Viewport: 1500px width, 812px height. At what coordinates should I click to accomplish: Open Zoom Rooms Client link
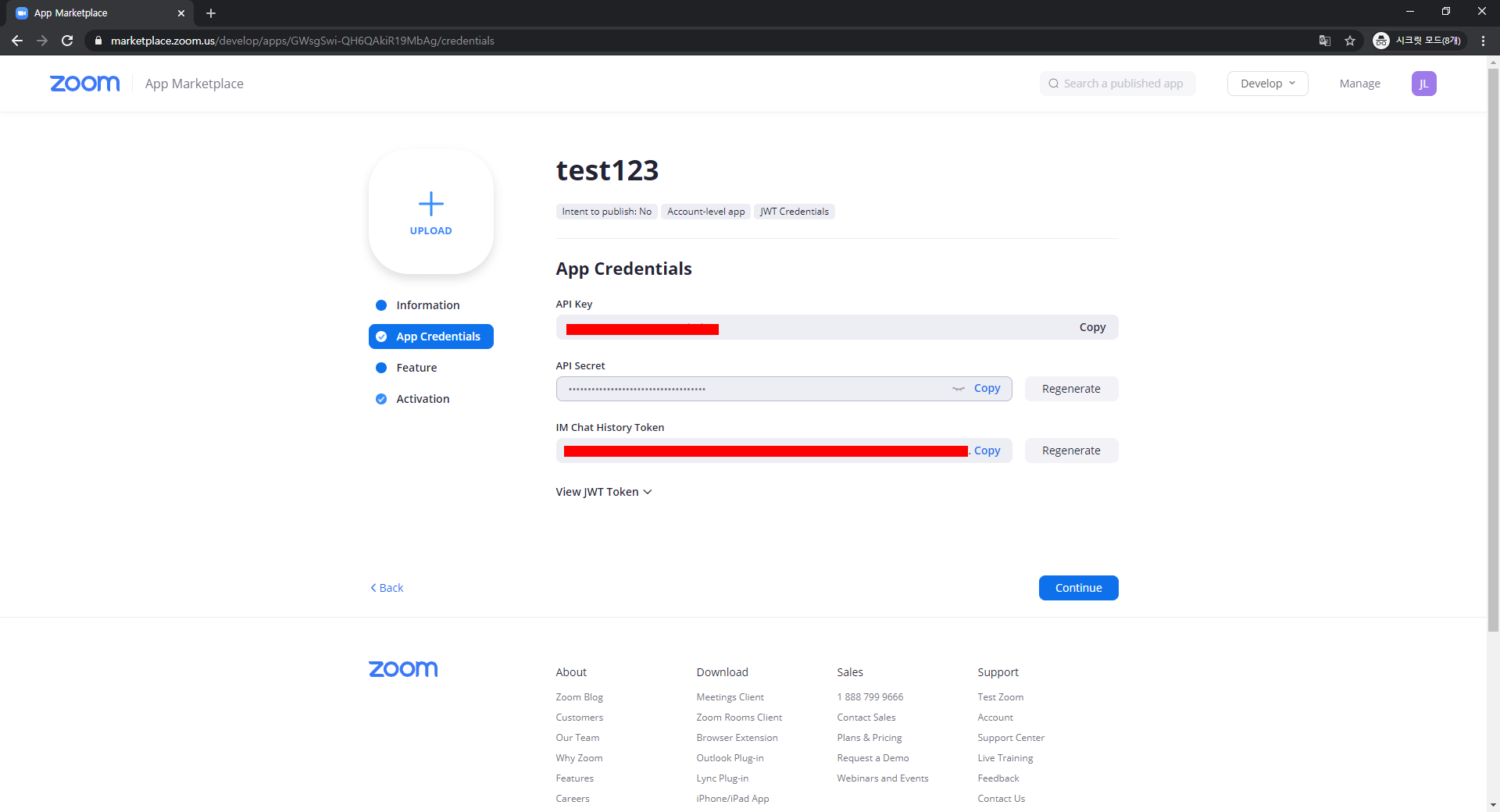739,718
